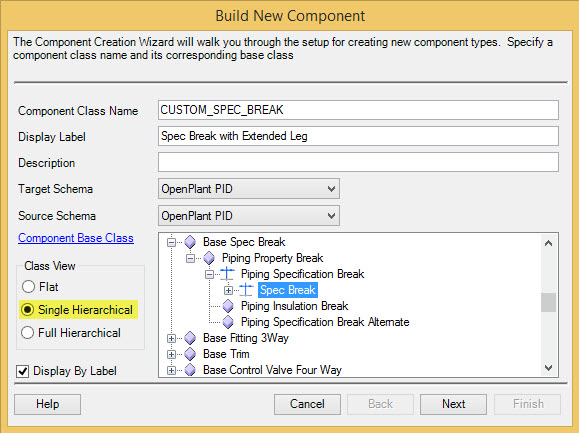Click the Base Trim diamond icon
579x433 pixels.
tap(190, 354)
